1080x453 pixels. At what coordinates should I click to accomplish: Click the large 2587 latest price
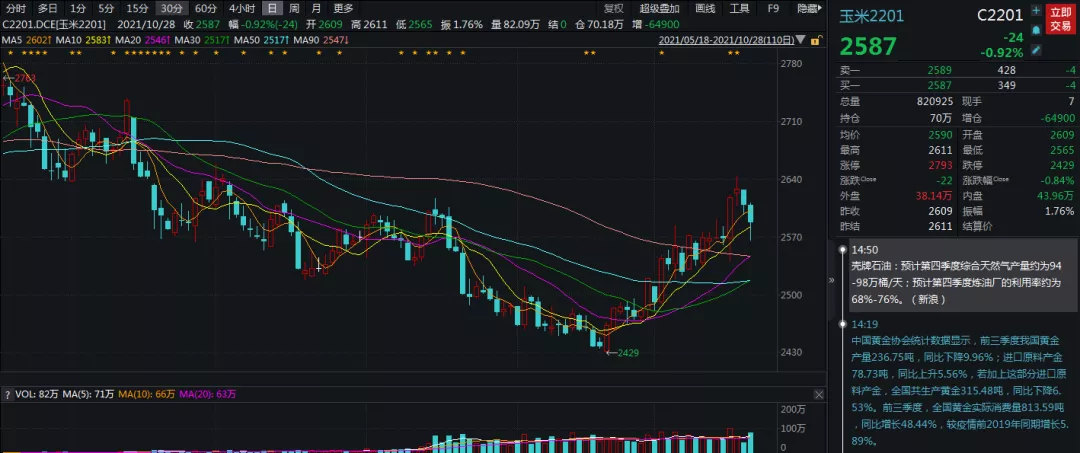(x=867, y=47)
